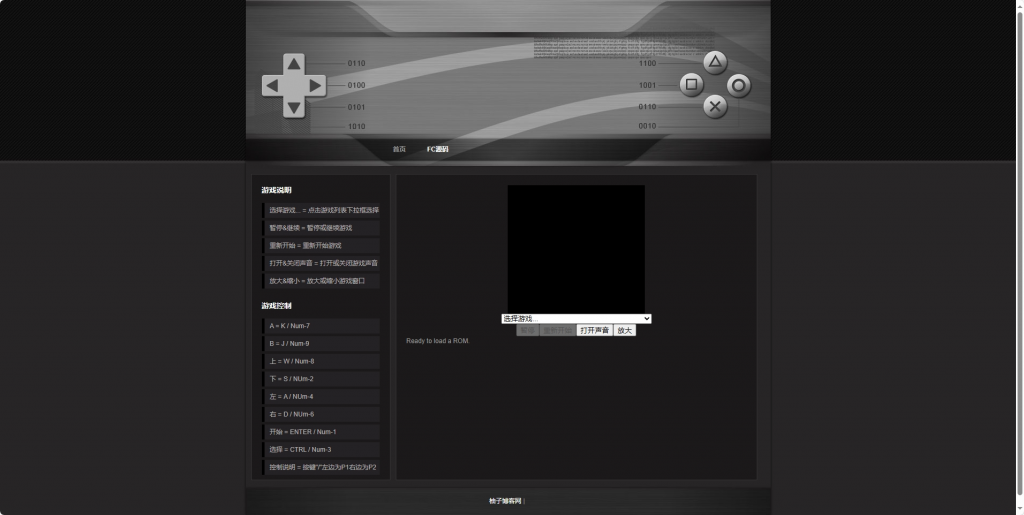Viewport: 1024px width, 515px height.
Task: Toggle sound with 打开声音 button
Action: 594,330
